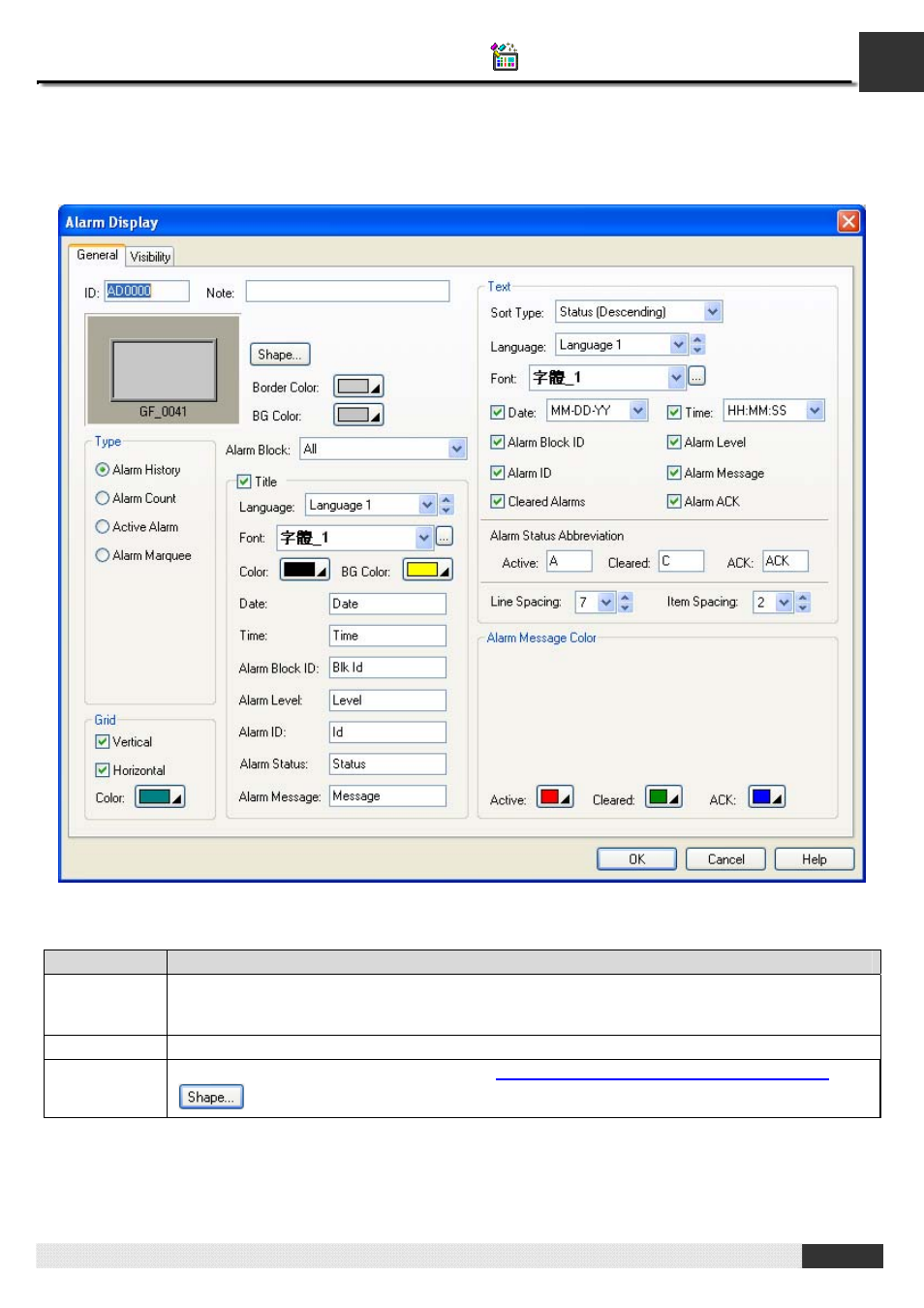The height and width of the screenshot is (1308, 924).
Task: Click the Alarm Block ID title field
Action: pyautogui.click(x=387, y=668)
